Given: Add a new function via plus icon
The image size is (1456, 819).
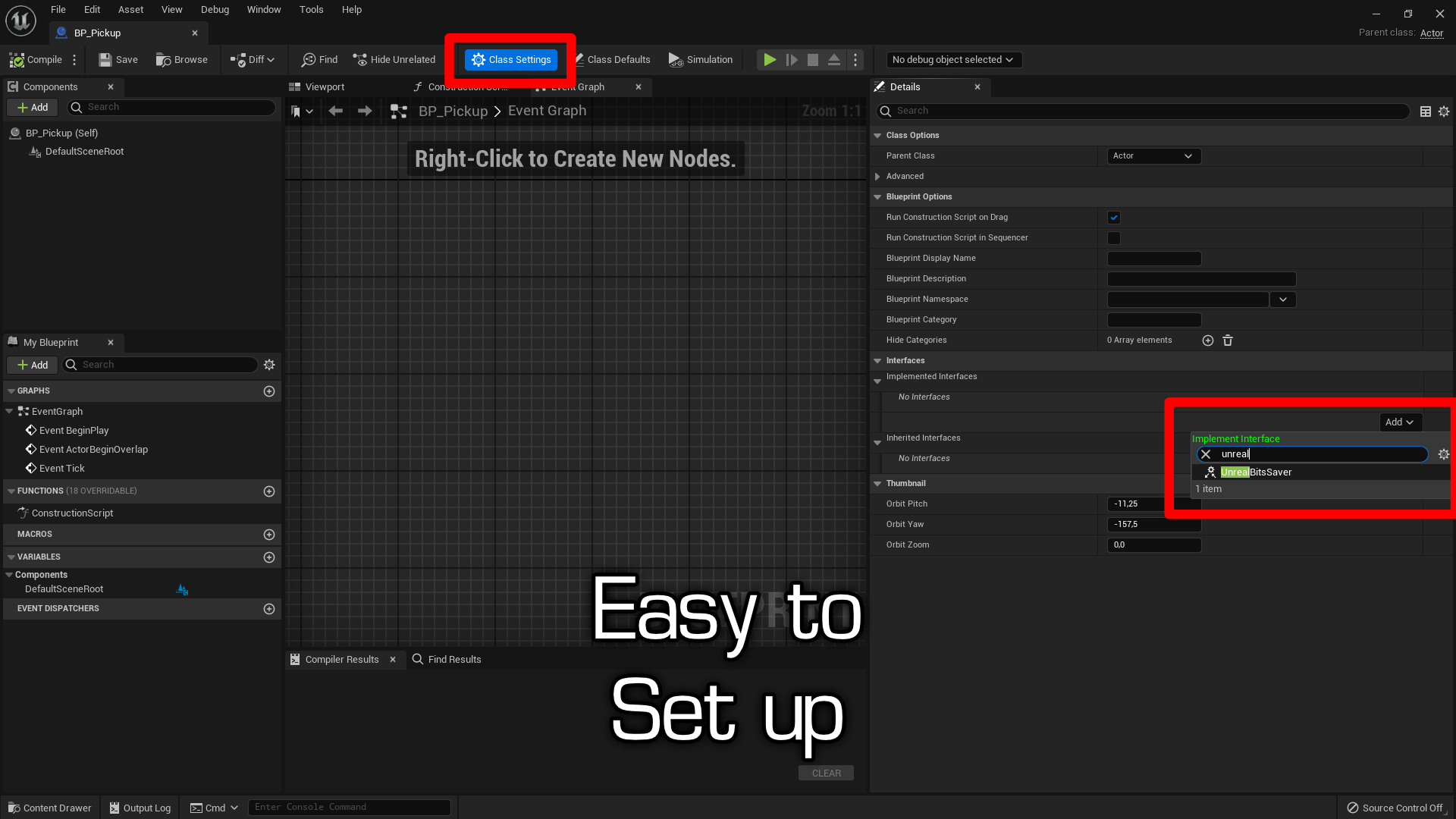Looking at the screenshot, I should click(268, 491).
